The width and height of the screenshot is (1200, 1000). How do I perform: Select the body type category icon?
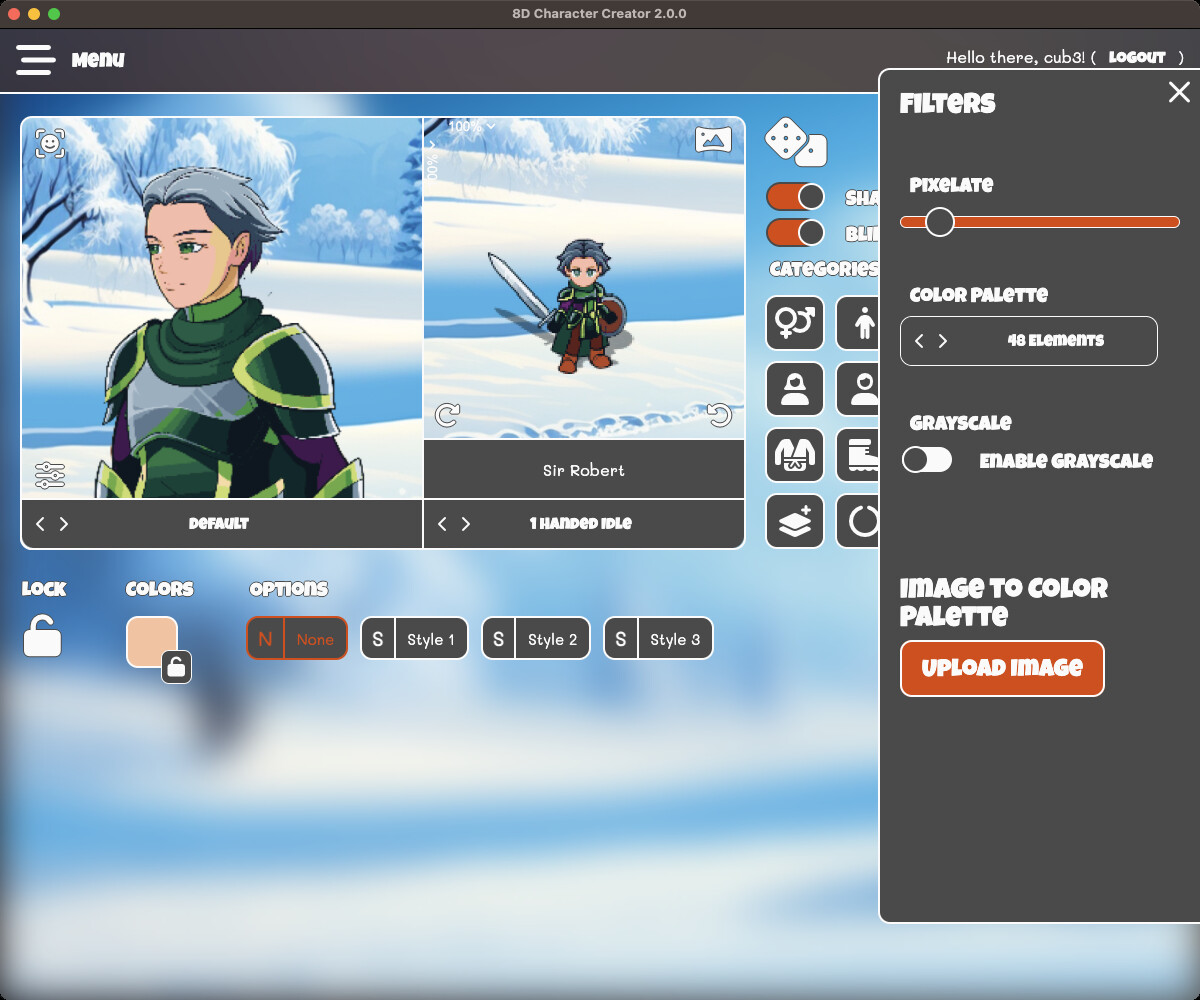tap(865, 323)
